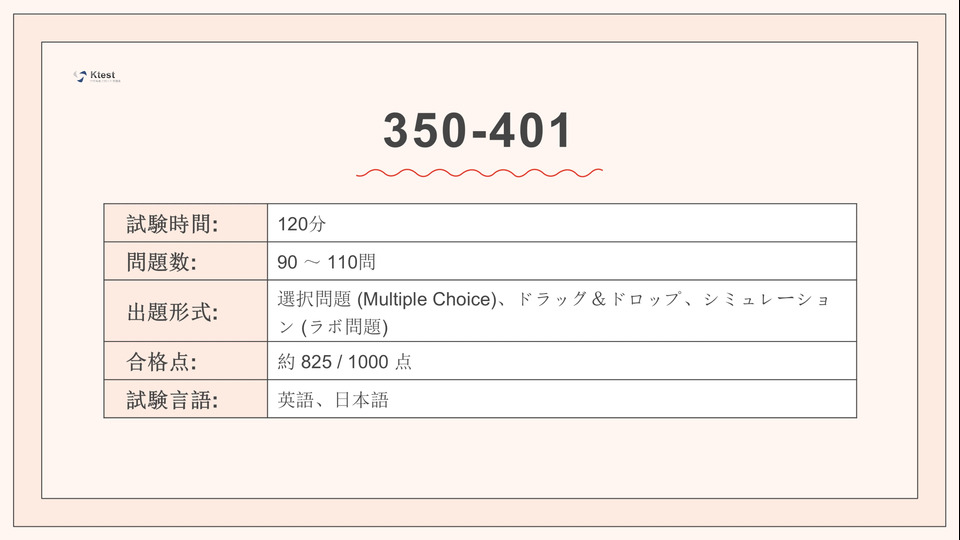Click the 英語 word
This screenshot has width=960, height=540.
(294, 400)
